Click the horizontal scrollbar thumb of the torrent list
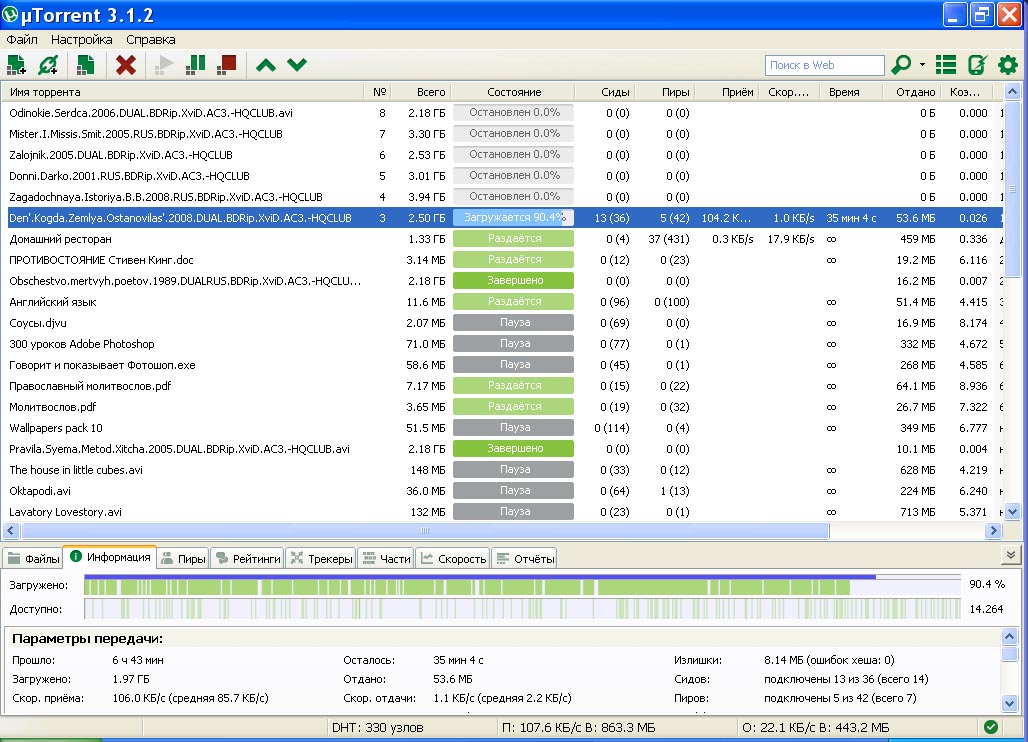The height and width of the screenshot is (742, 1028). pos(425,530)
